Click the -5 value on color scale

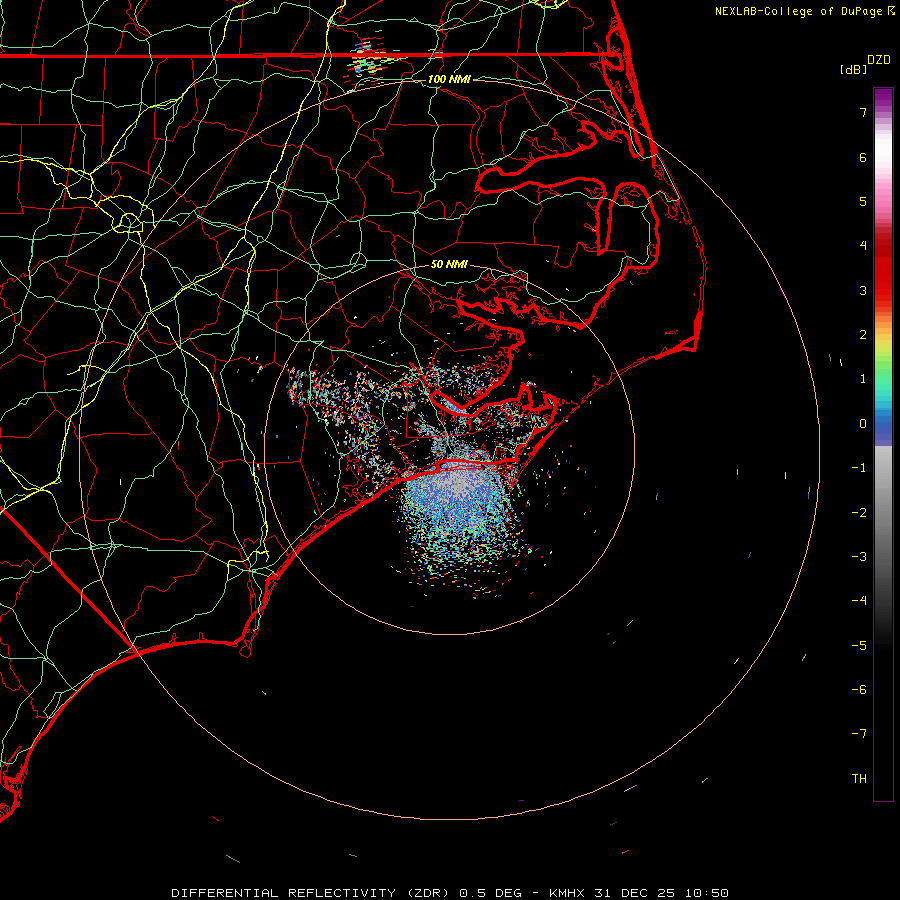coord(859,646)
